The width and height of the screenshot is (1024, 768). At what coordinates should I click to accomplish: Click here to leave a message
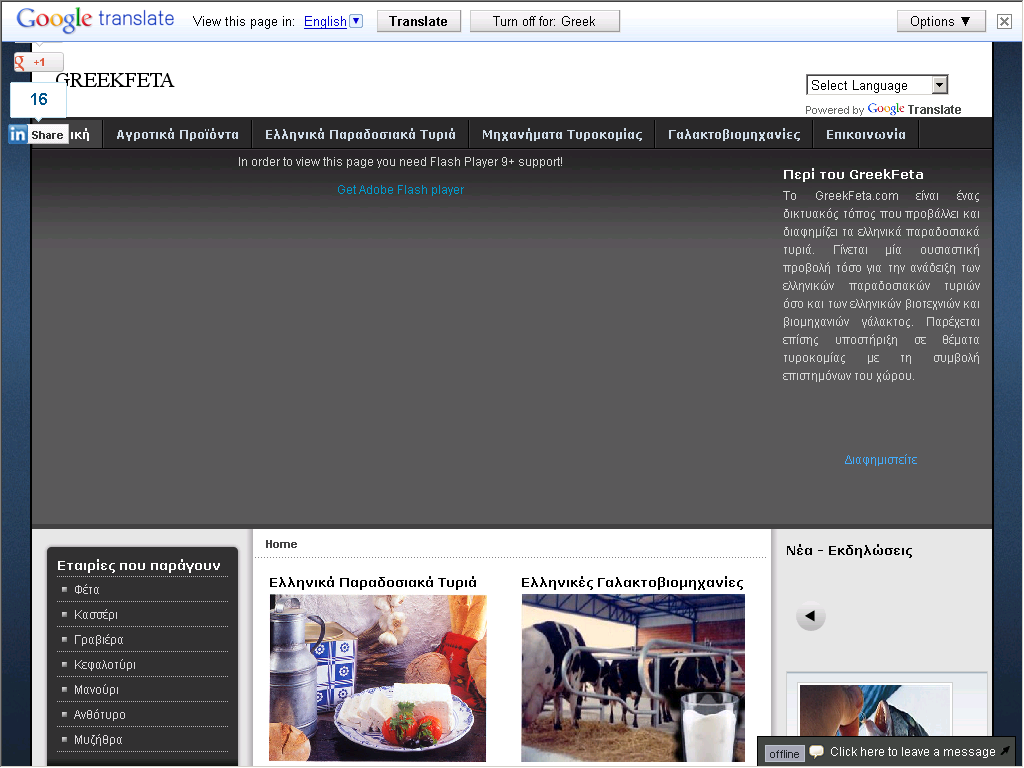pyautogui.click(x=912, y=752)
